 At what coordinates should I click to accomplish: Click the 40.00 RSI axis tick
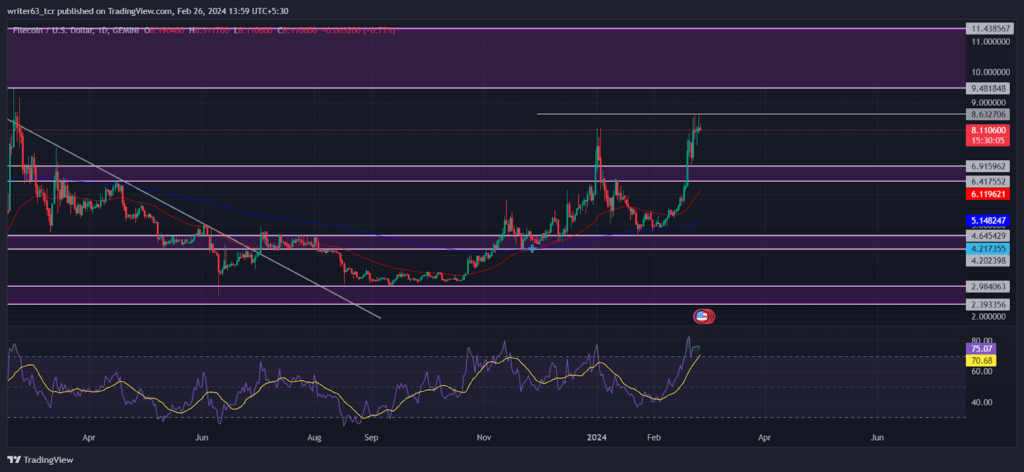(x=982, y=402)
